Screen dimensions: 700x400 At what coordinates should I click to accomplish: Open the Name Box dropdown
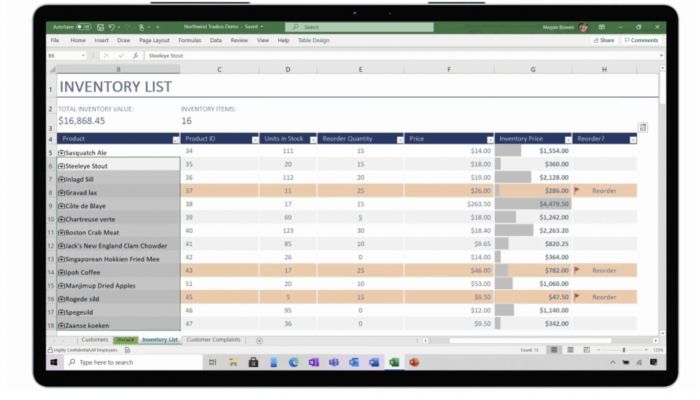[x=83, y=56]
